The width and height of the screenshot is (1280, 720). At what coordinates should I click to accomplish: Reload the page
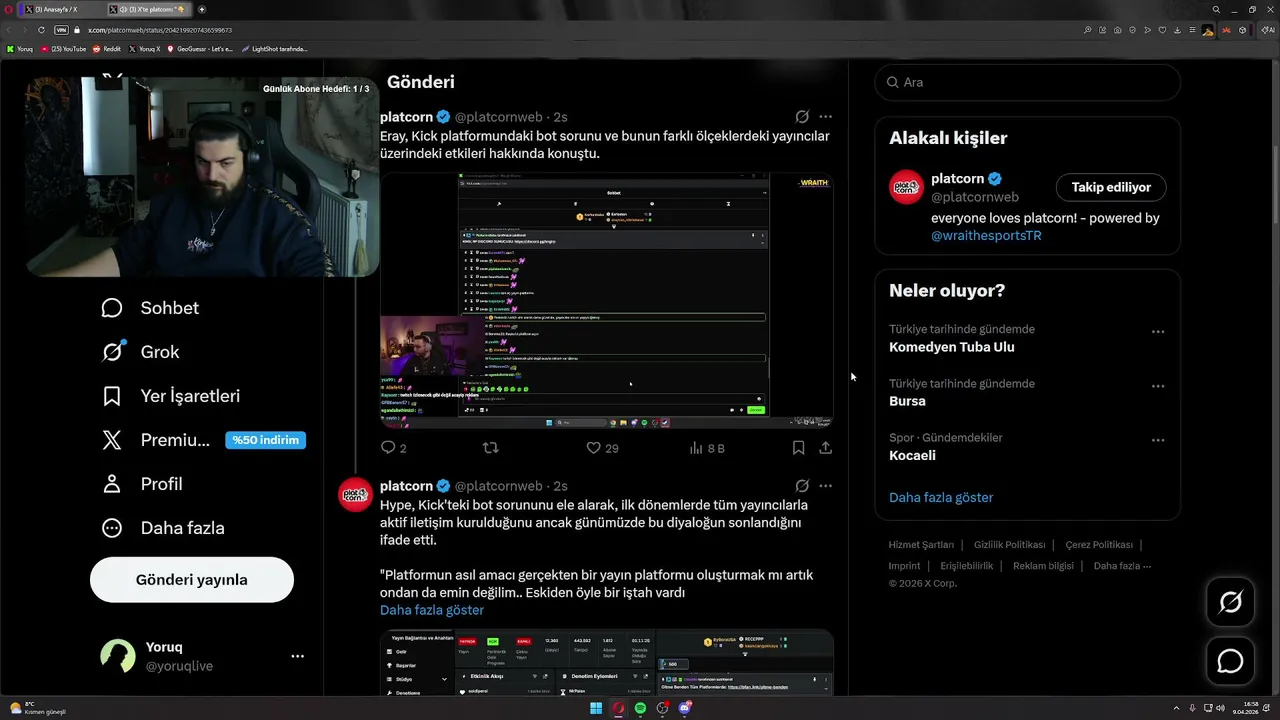(41, 30)
